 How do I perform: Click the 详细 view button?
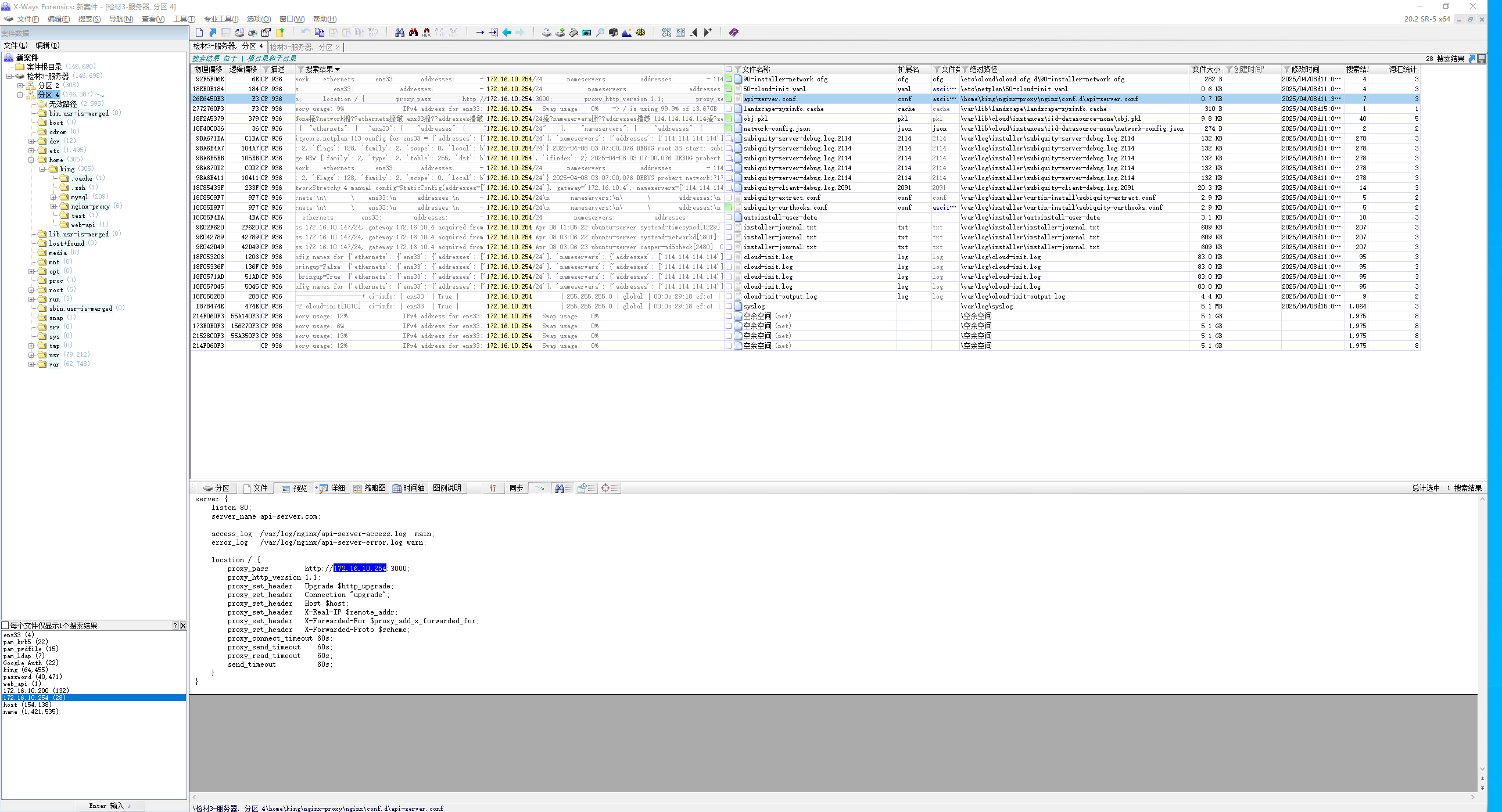[x=332, y=488]
